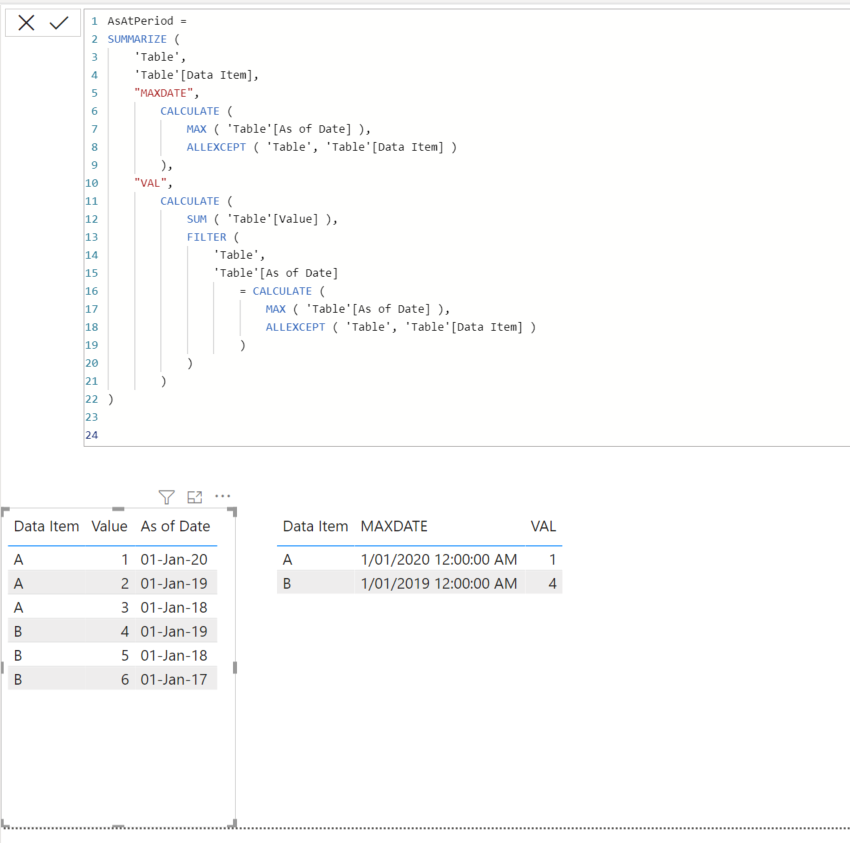Grab the top-center handle of the left table visual
The height and width of the screenshot is (843, 850).
point(118,509)
